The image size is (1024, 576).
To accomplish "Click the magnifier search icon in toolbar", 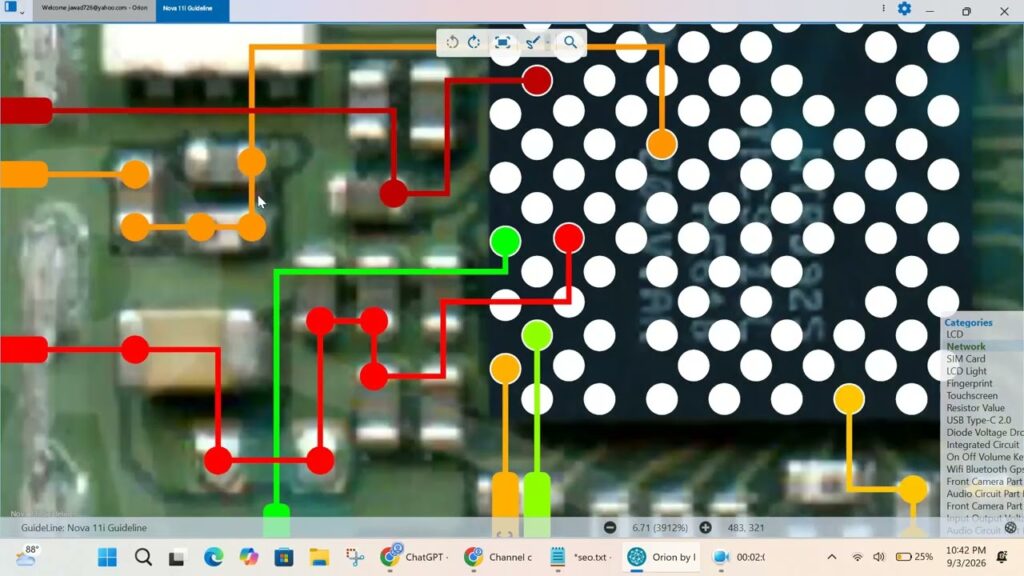I will [570, 42].
